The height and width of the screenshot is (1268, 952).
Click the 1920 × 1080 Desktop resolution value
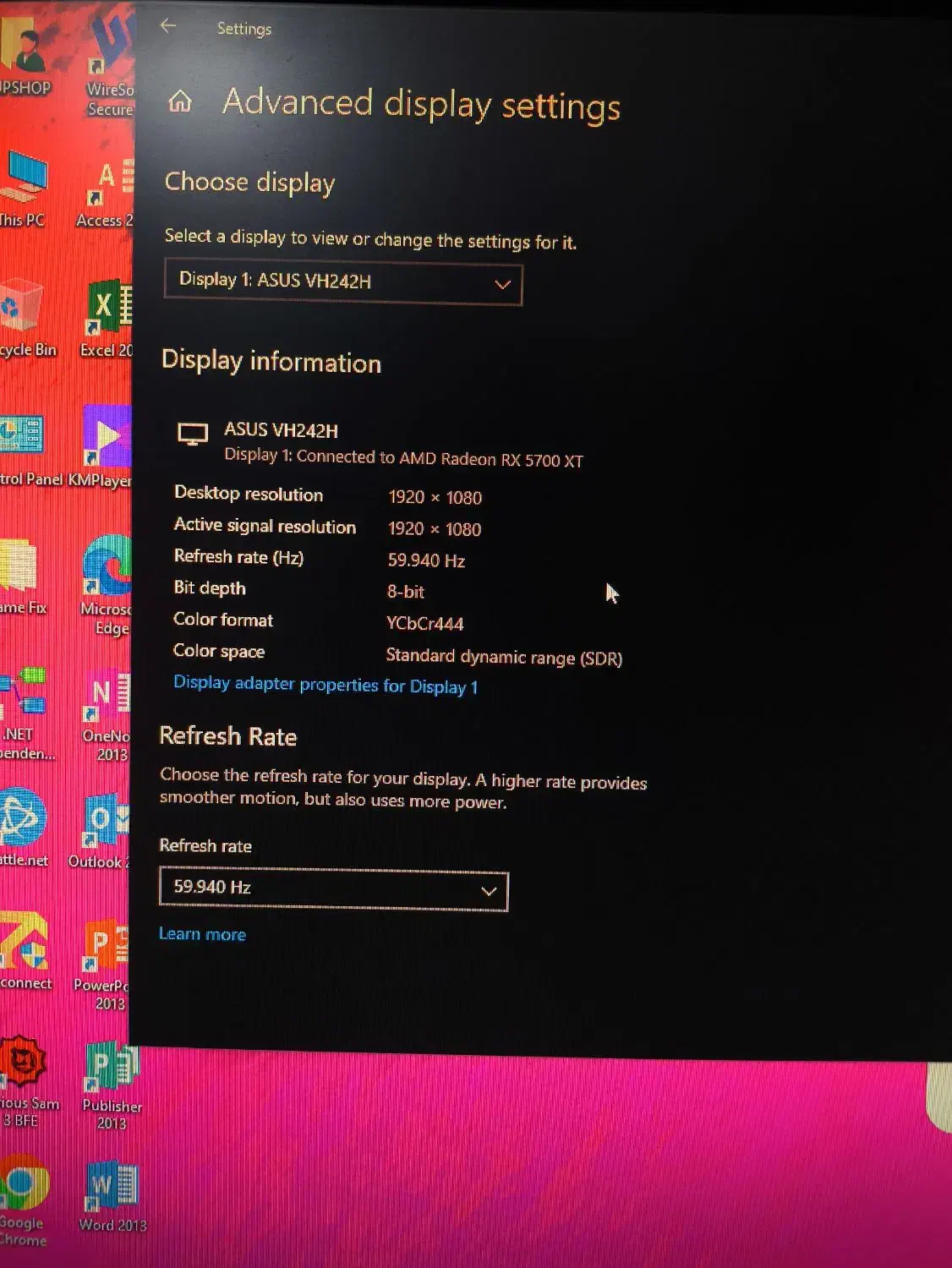[x=435, y=498]
